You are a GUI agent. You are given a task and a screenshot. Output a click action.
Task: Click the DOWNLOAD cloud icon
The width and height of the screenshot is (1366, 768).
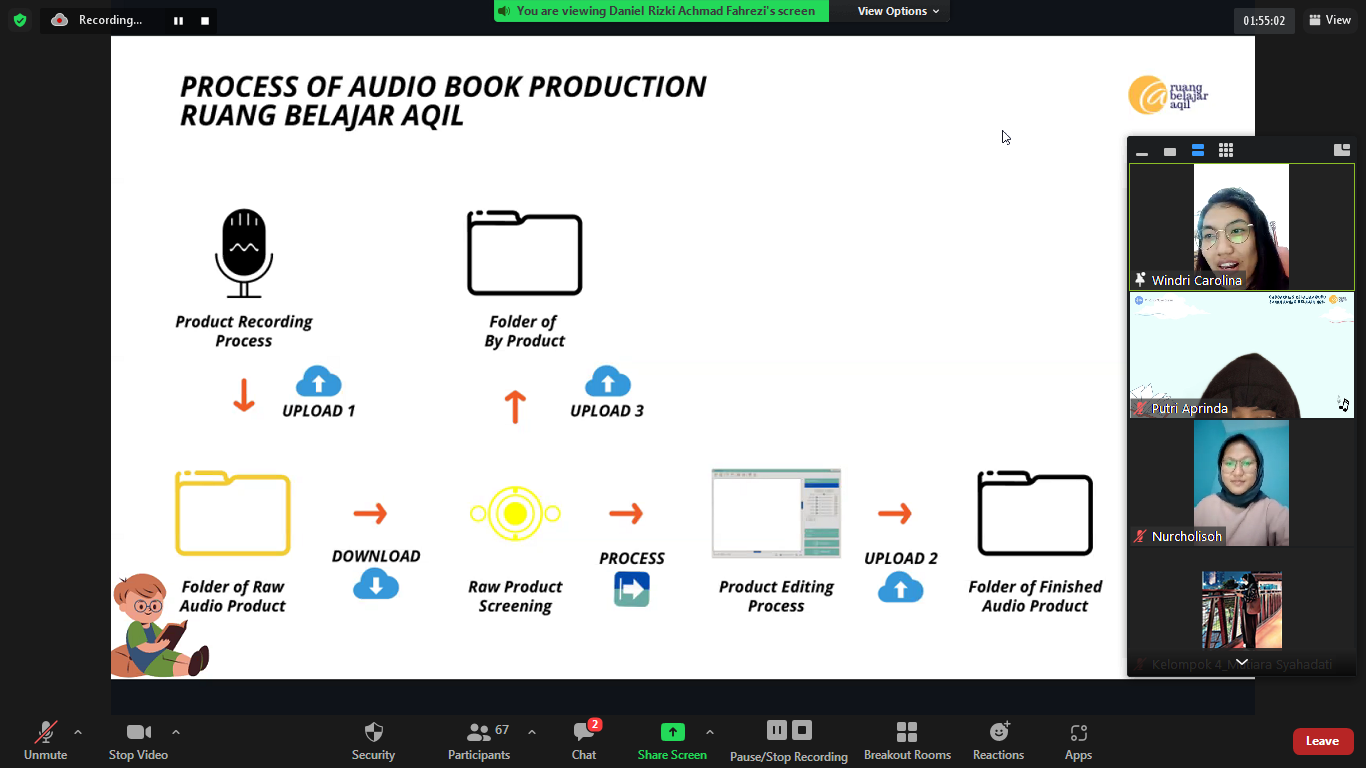point(376,584)
